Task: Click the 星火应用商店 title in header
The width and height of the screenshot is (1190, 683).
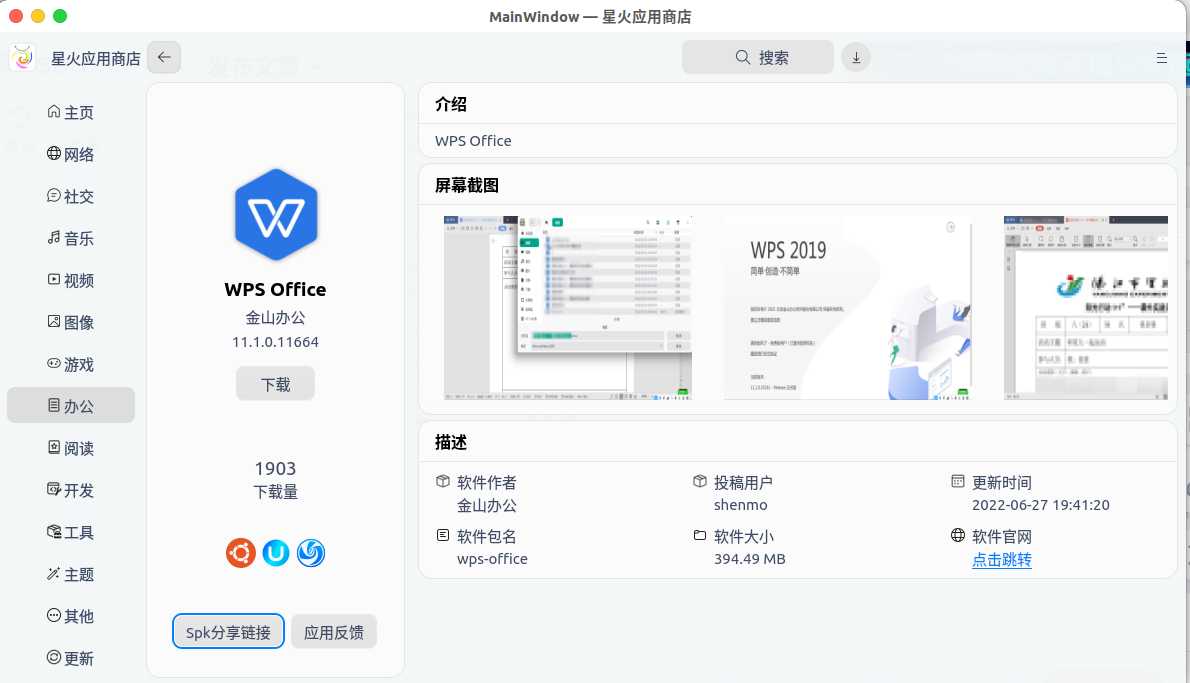Action: click(96, 58)
